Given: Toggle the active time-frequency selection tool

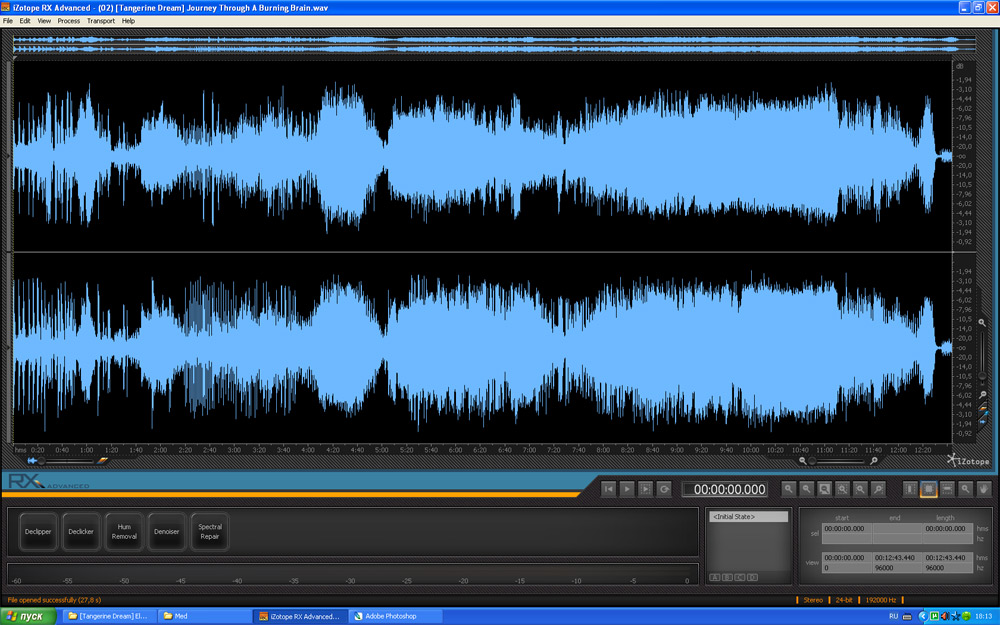Looking at the screenshot, I should (928, 489).
